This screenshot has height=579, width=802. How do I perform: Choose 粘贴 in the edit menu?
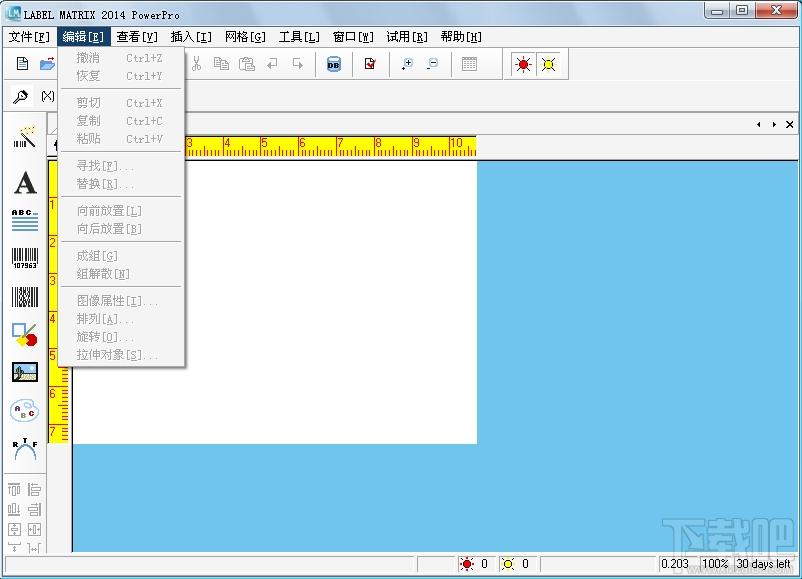click(121, 139)
